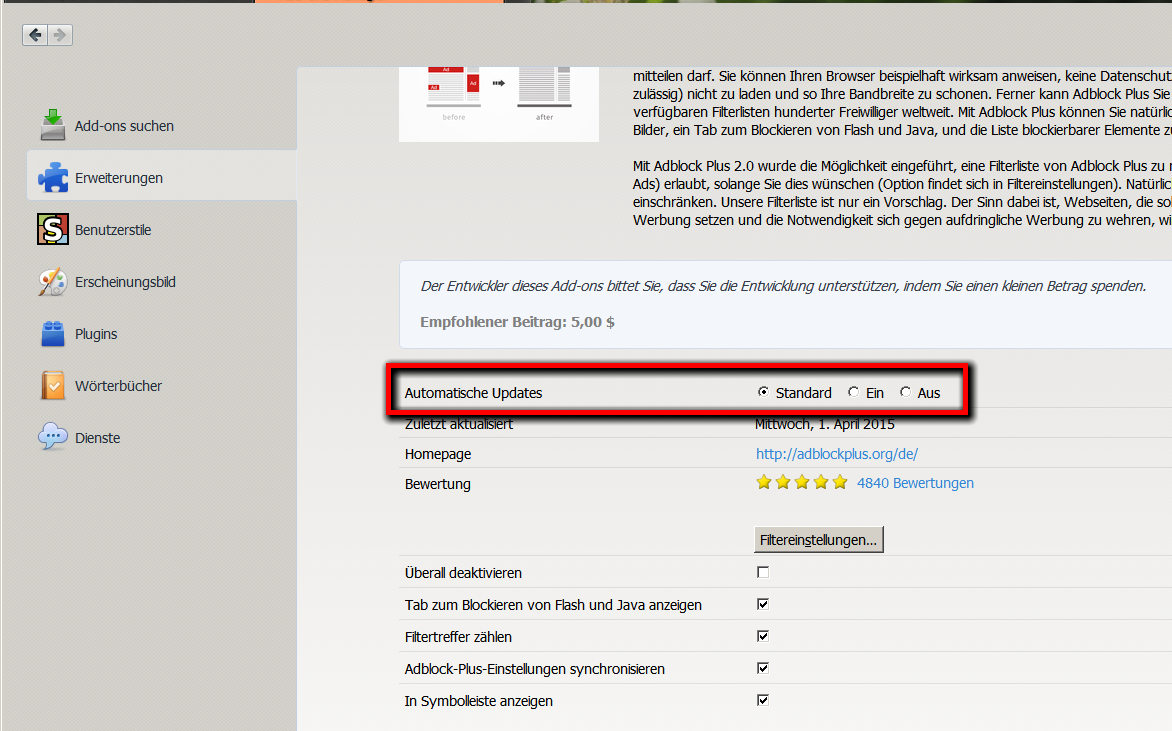The width and height of the screenshot is (1172, 731).
Task: Open the 4840 Bewertungen reviews link
Action: point(915,483)
